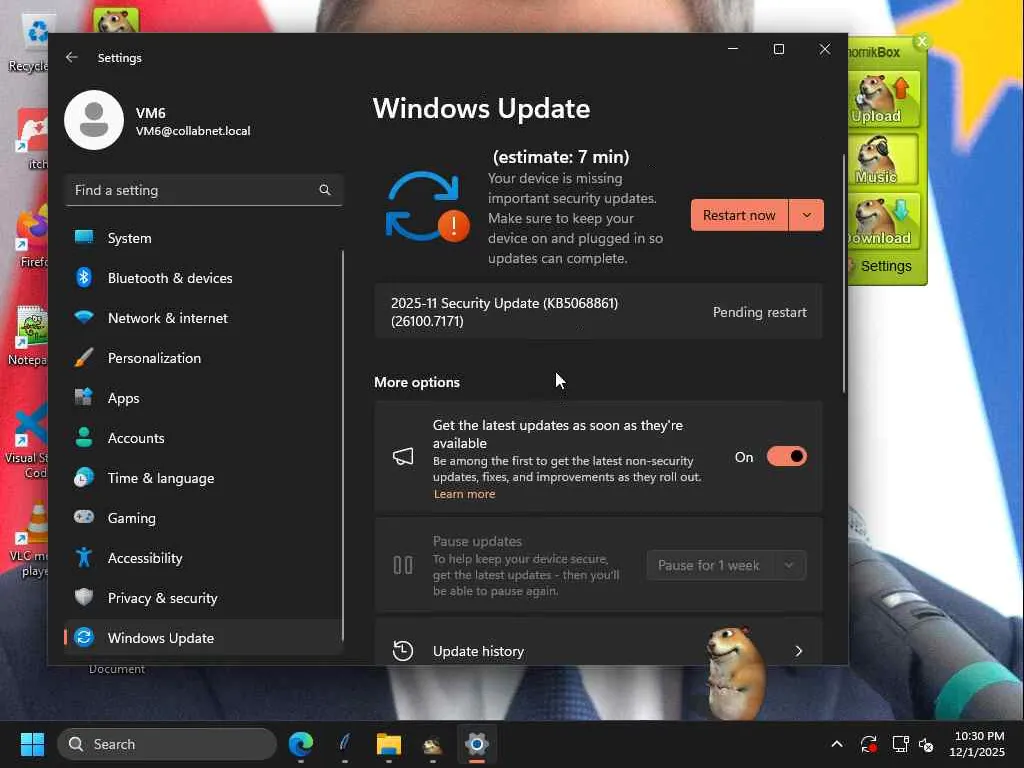Click Music in the HomikBox widget
Image resolution: width=1024 pixels, height=768 pixels.
click(883, 161)
